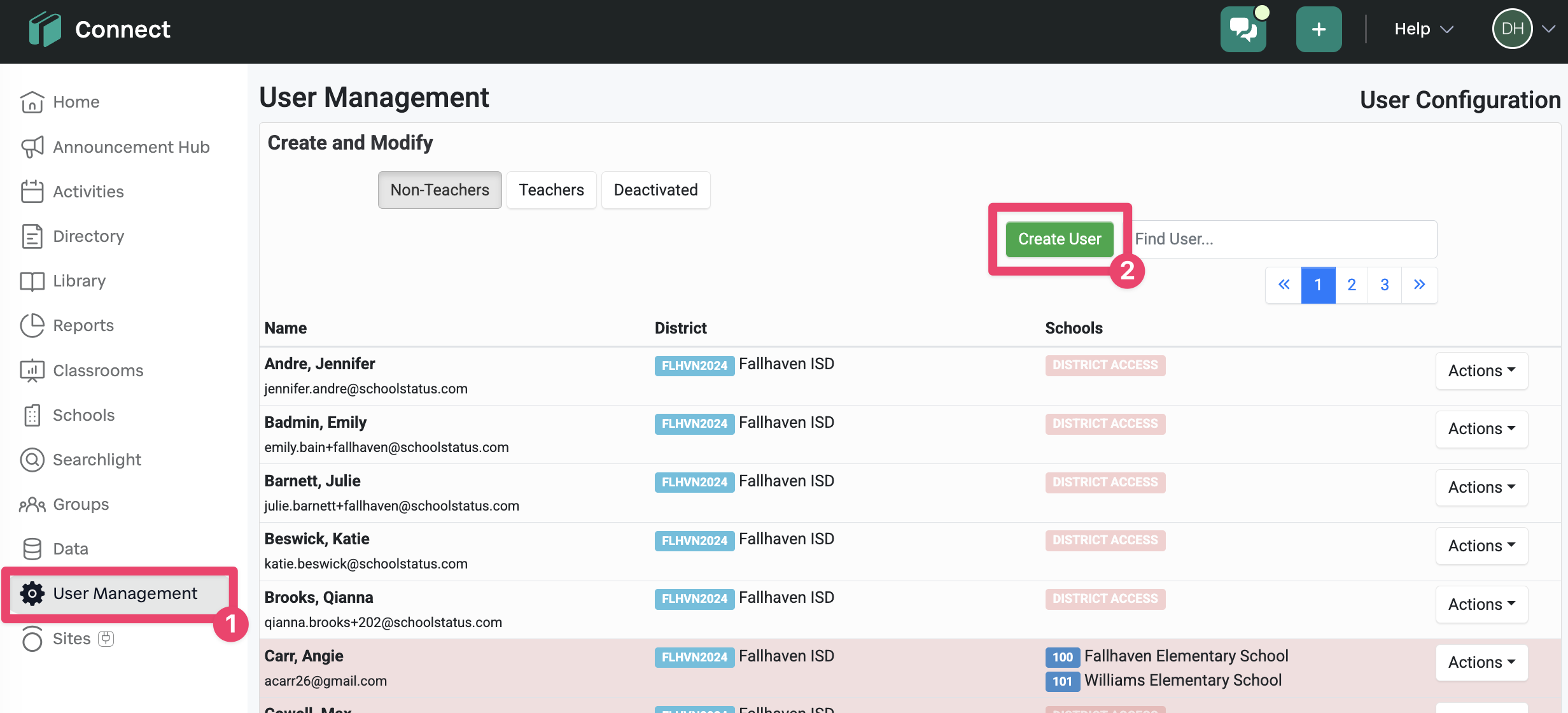Click the Home house icon
The image size is (1568, 713).
point(32,102)
